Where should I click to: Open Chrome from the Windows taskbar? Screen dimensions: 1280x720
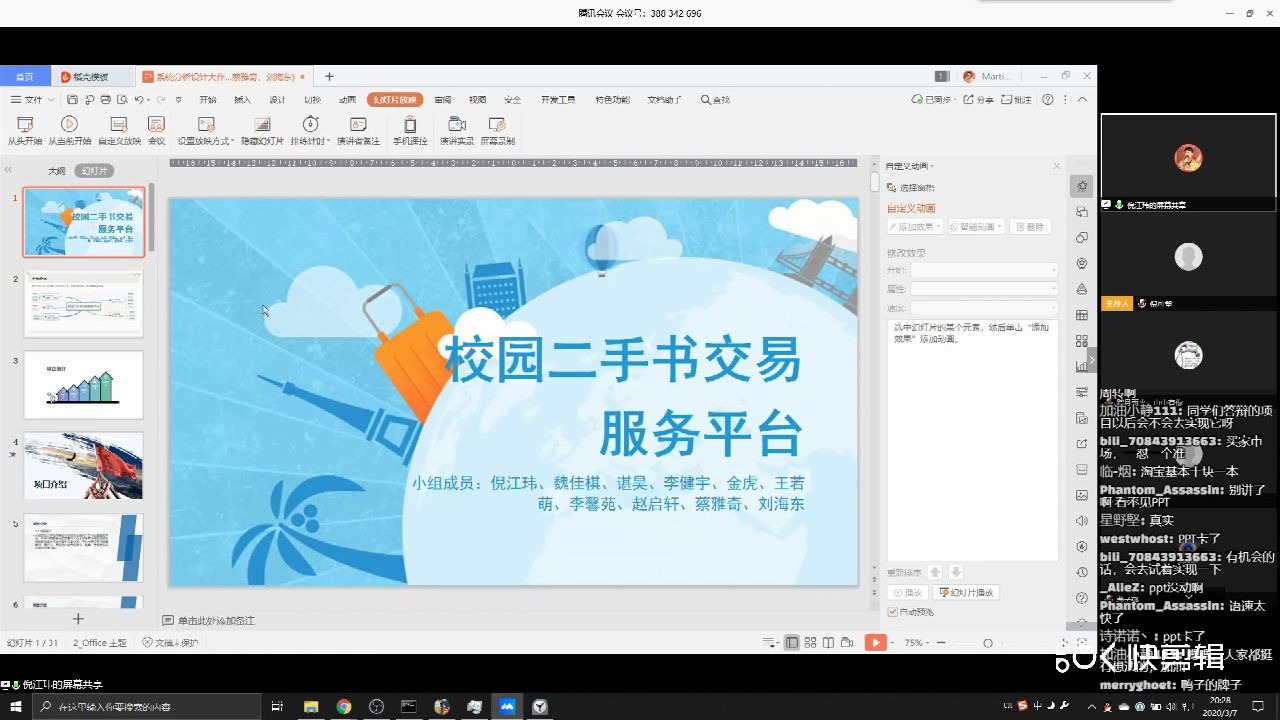(343, 707)
